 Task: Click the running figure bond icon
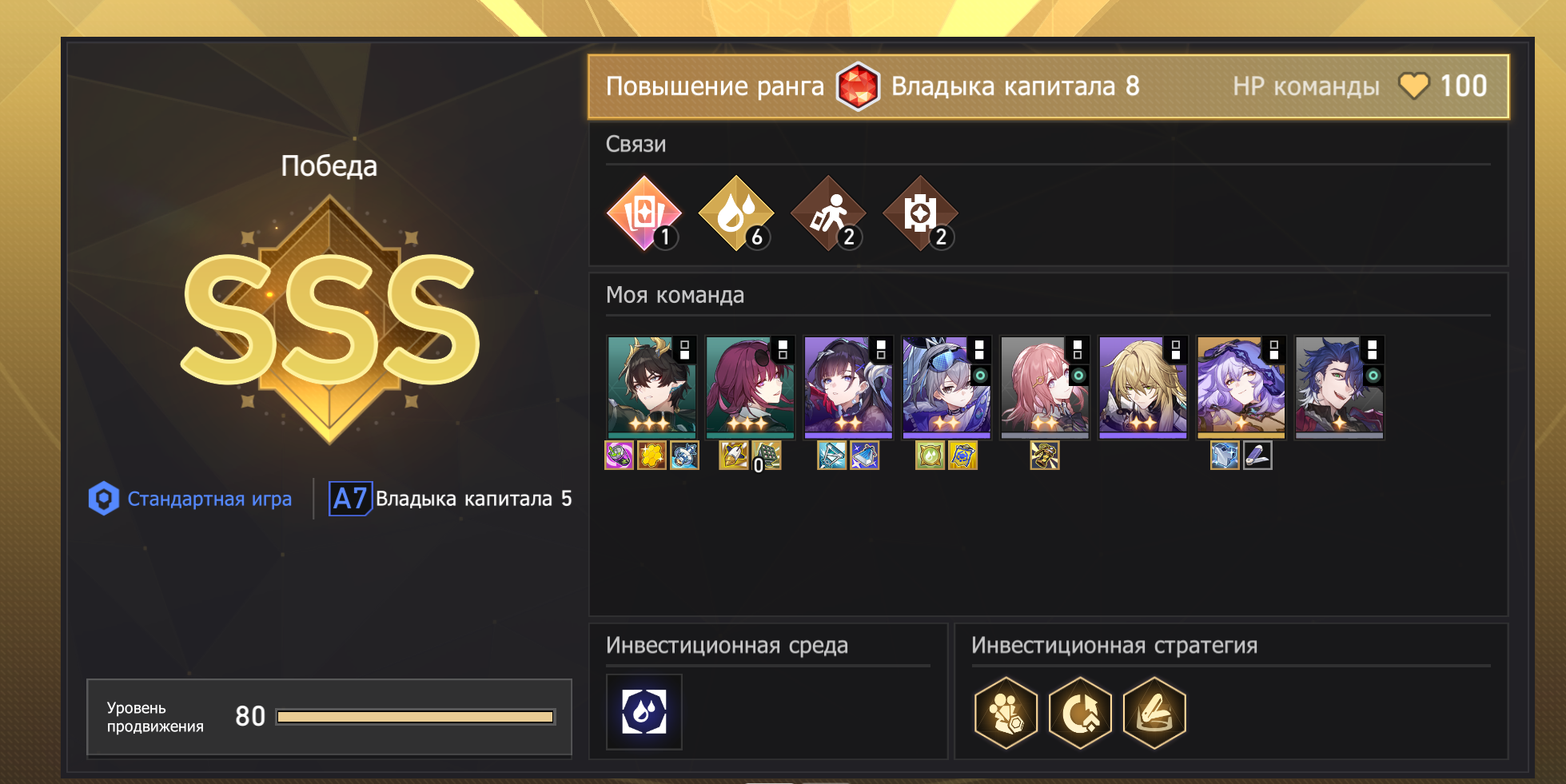[x=828, y=214]
